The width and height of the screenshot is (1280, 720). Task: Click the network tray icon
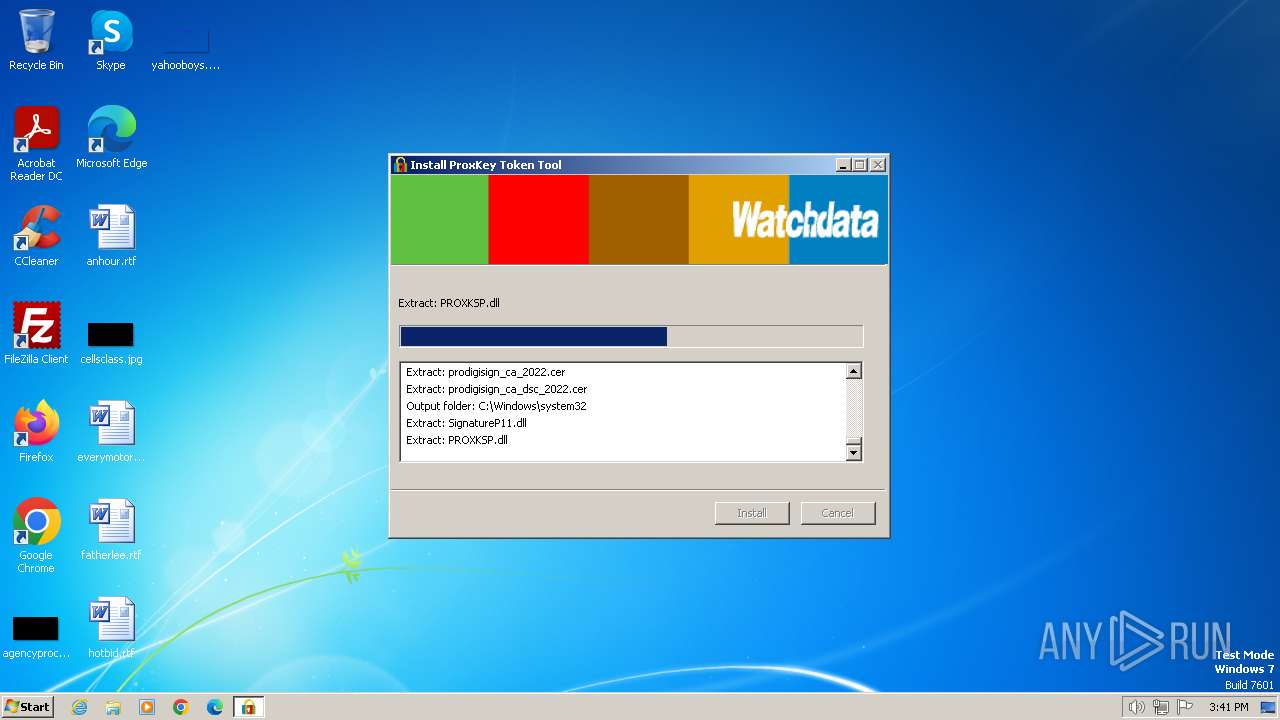(x=1161, y=707)
